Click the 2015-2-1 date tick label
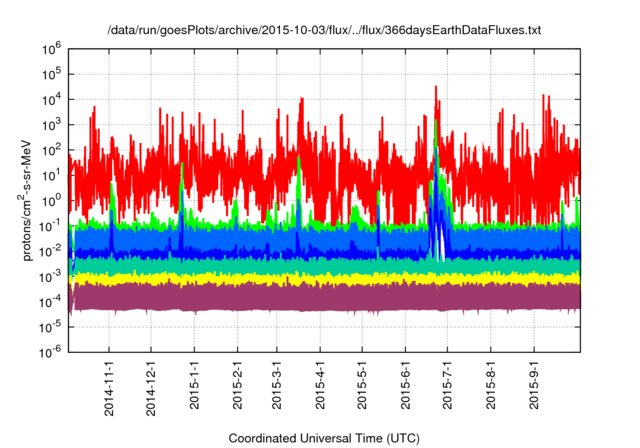 tap(238, 386)
